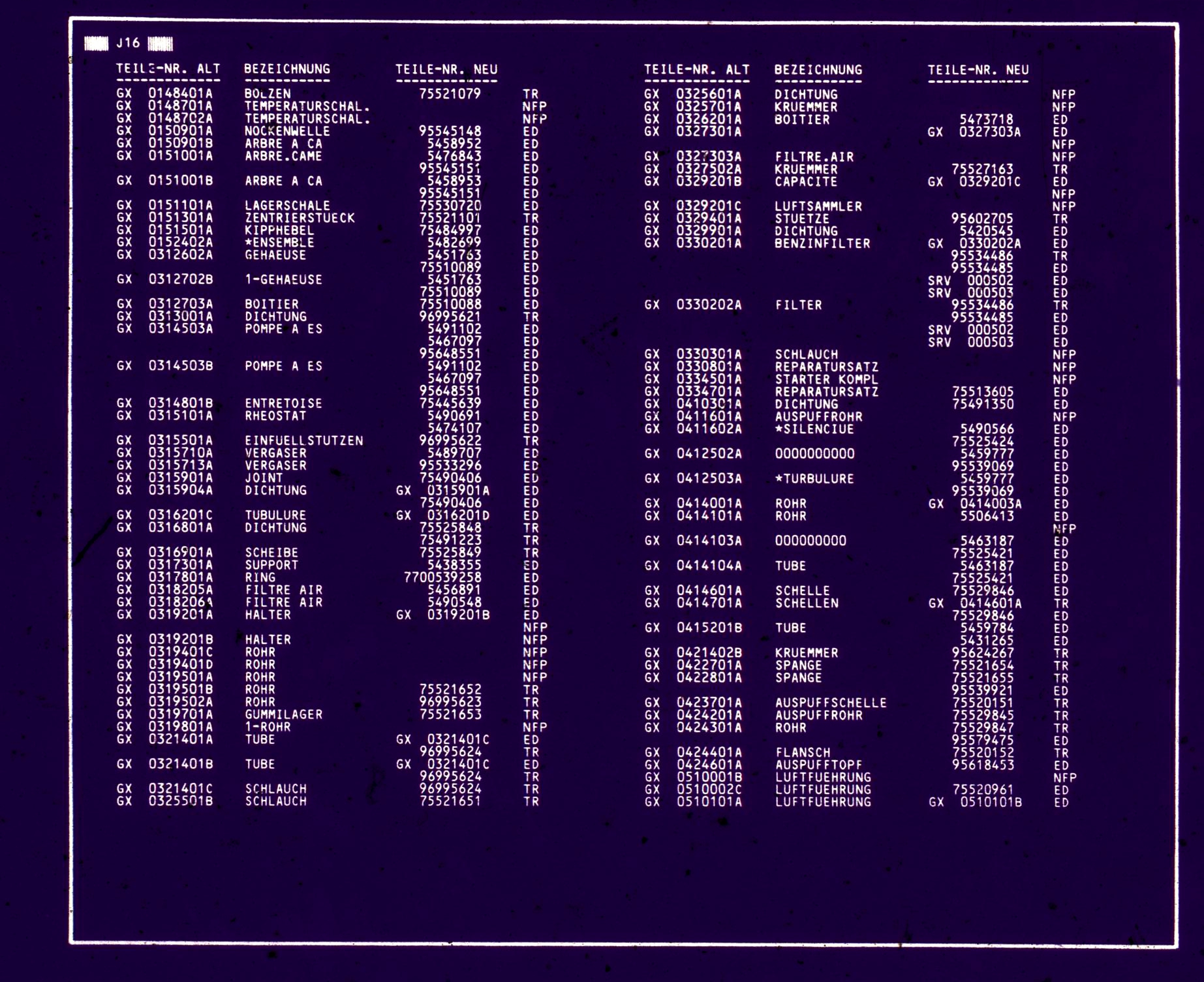Click the FILTRE.AIR description
Viewport: 1204px width, 982px height.
[x=814, y=157]
